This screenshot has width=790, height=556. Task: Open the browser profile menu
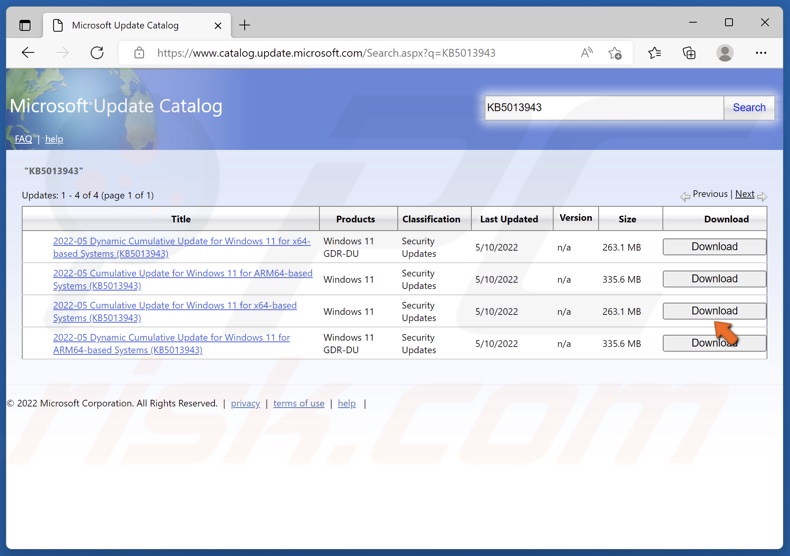coord(725,53)
